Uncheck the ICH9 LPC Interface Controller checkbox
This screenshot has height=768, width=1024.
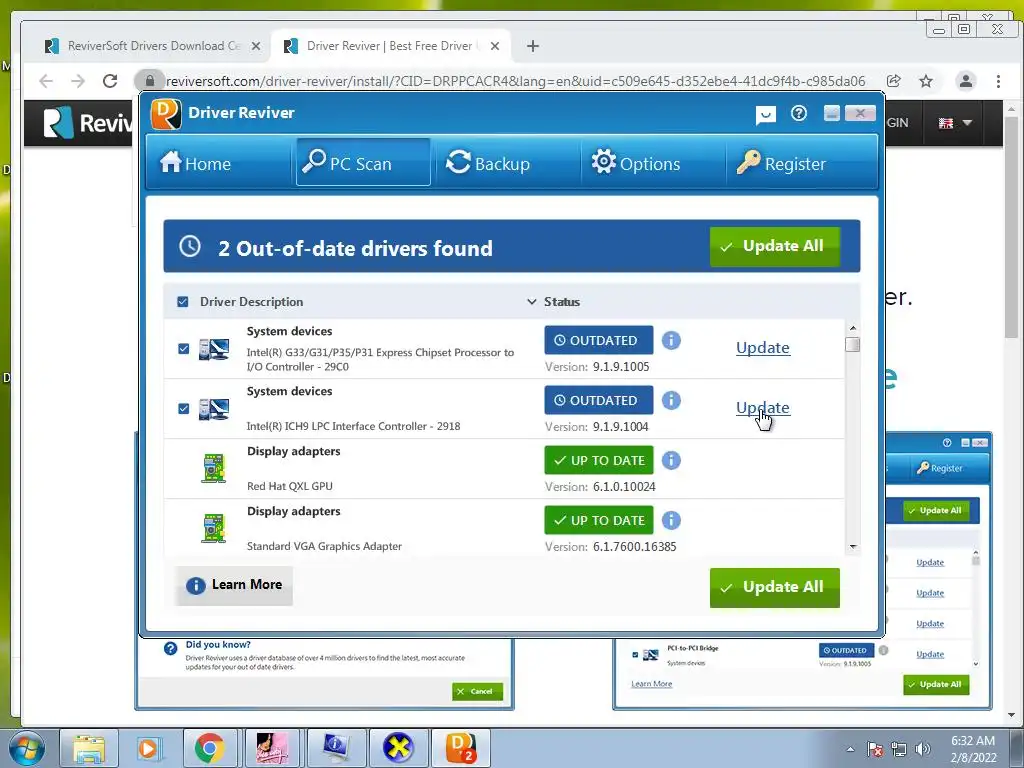click(184, 409)
